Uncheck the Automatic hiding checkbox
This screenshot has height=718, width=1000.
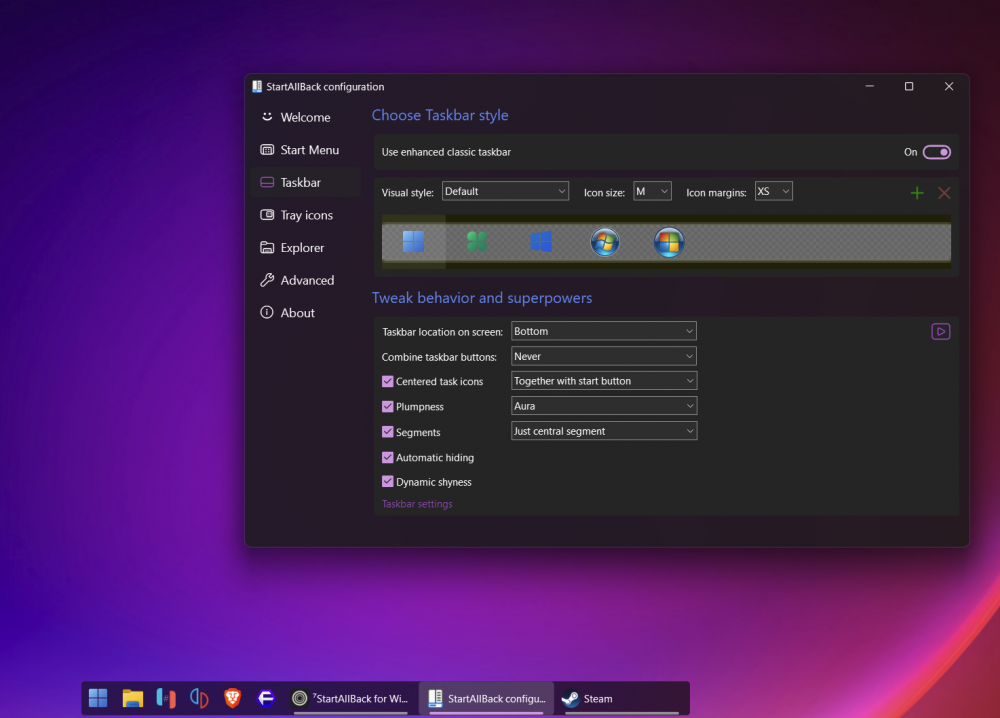click(x=388, y=457)
